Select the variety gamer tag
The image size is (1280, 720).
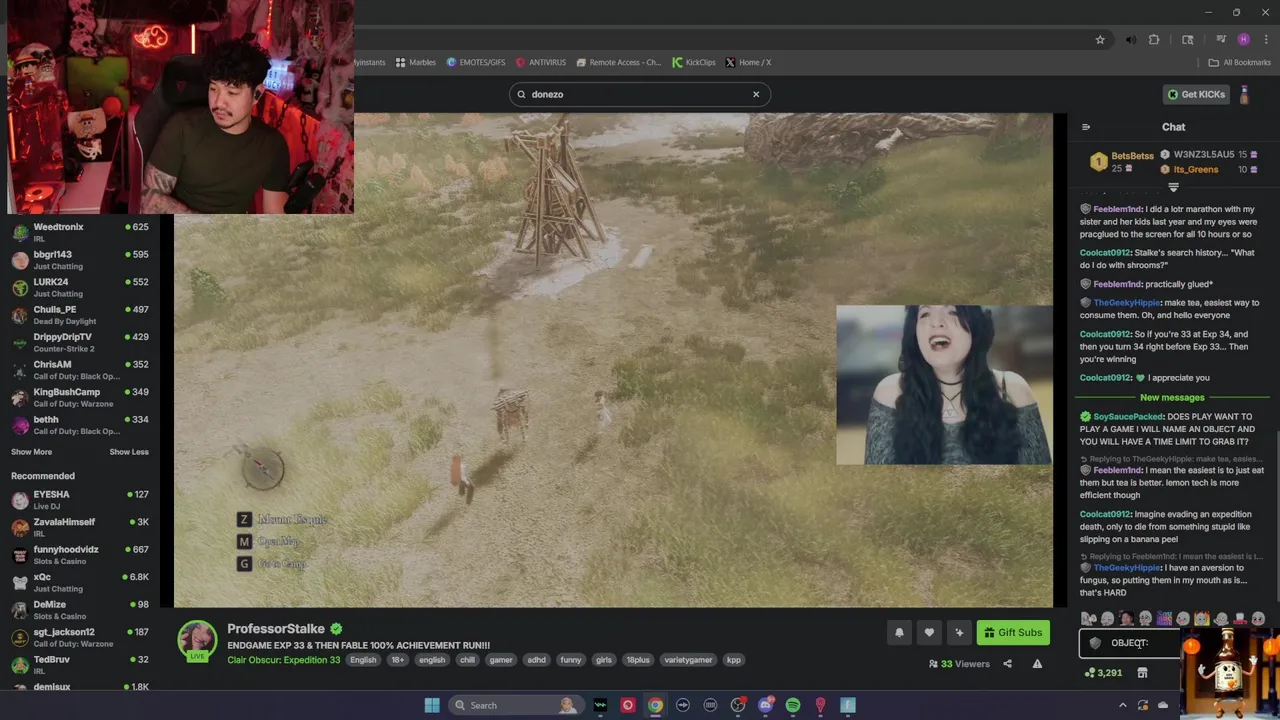[x=688, y=660]
